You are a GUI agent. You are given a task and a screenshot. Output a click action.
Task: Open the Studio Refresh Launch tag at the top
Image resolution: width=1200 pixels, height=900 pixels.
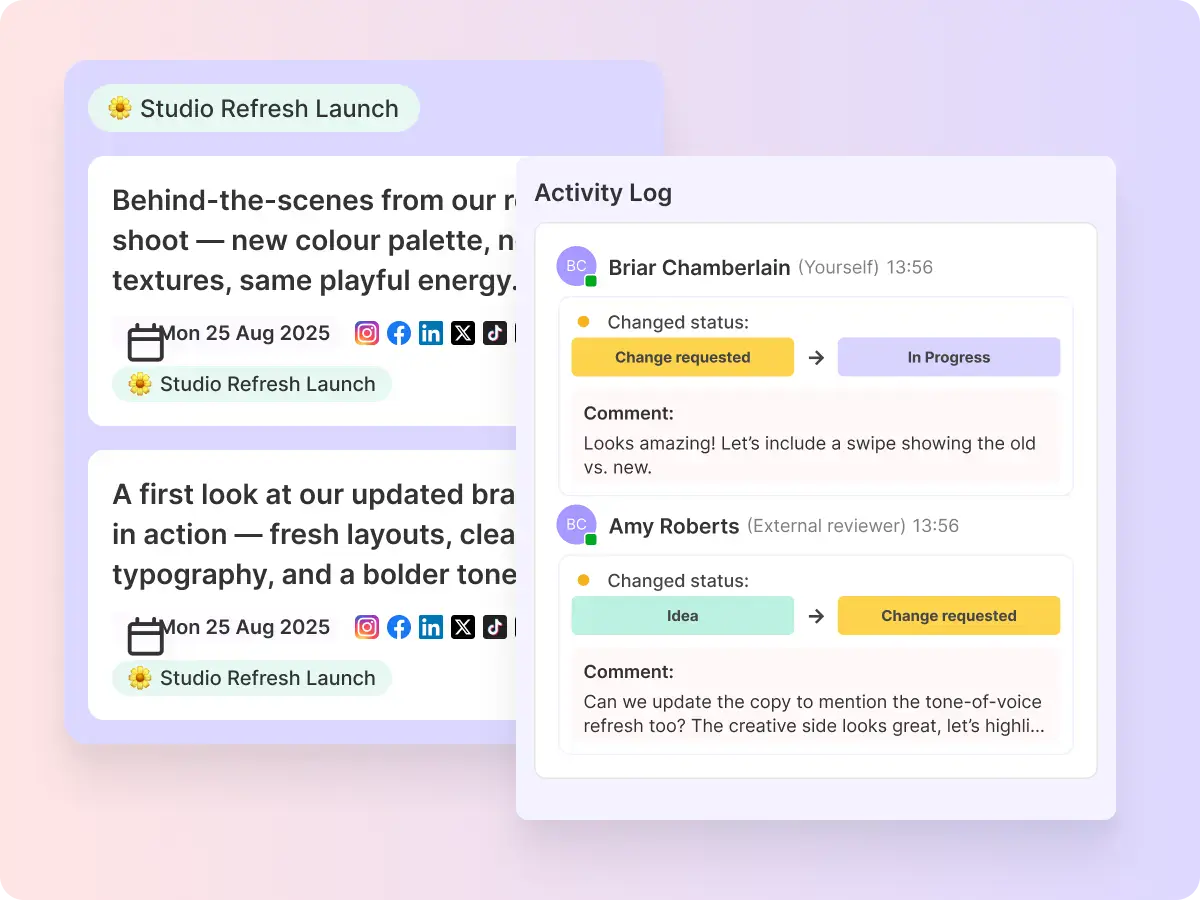pos(253,107)
